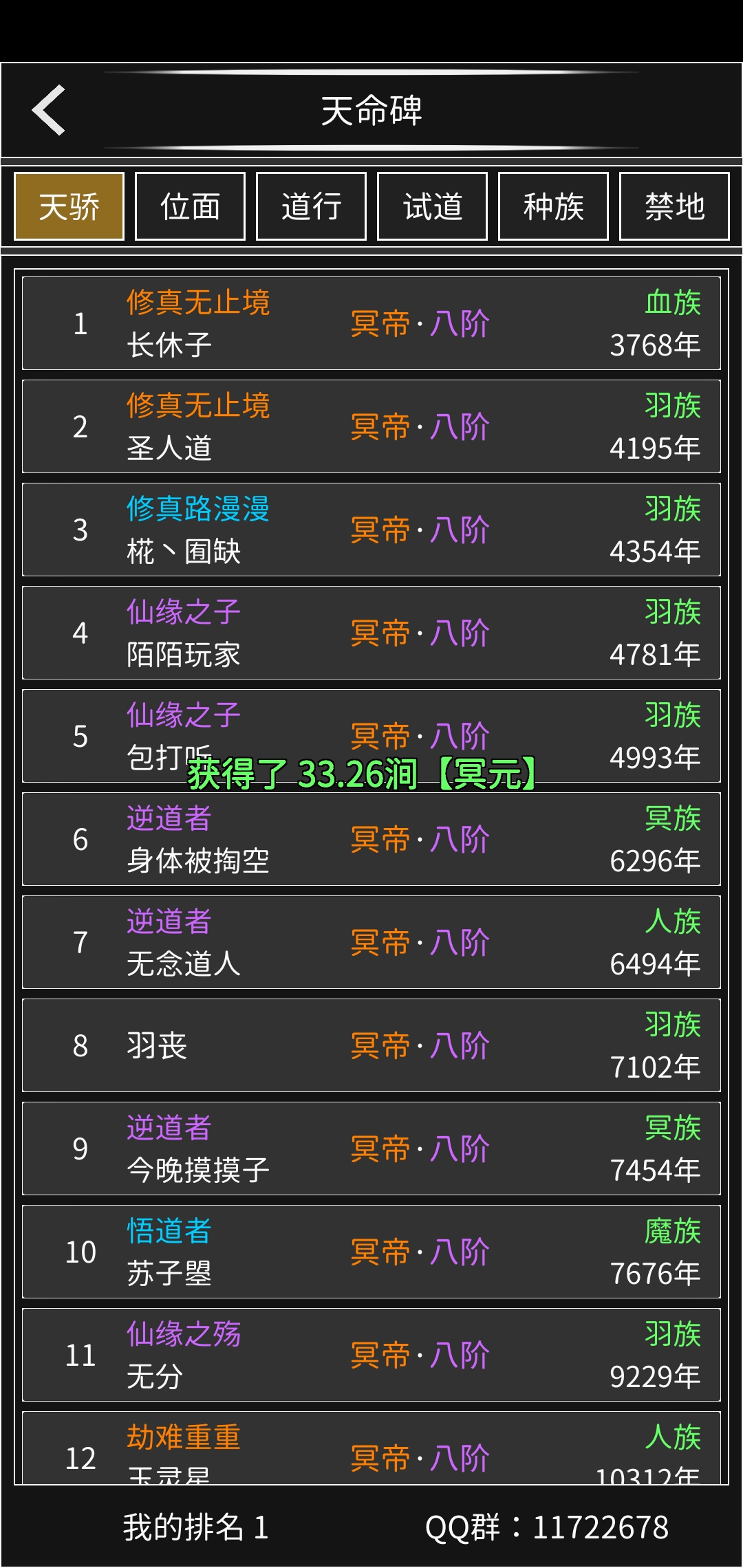Tap the 魔族 race label
This screenshot has width=743, height=1568.
tap(673, 1231)
